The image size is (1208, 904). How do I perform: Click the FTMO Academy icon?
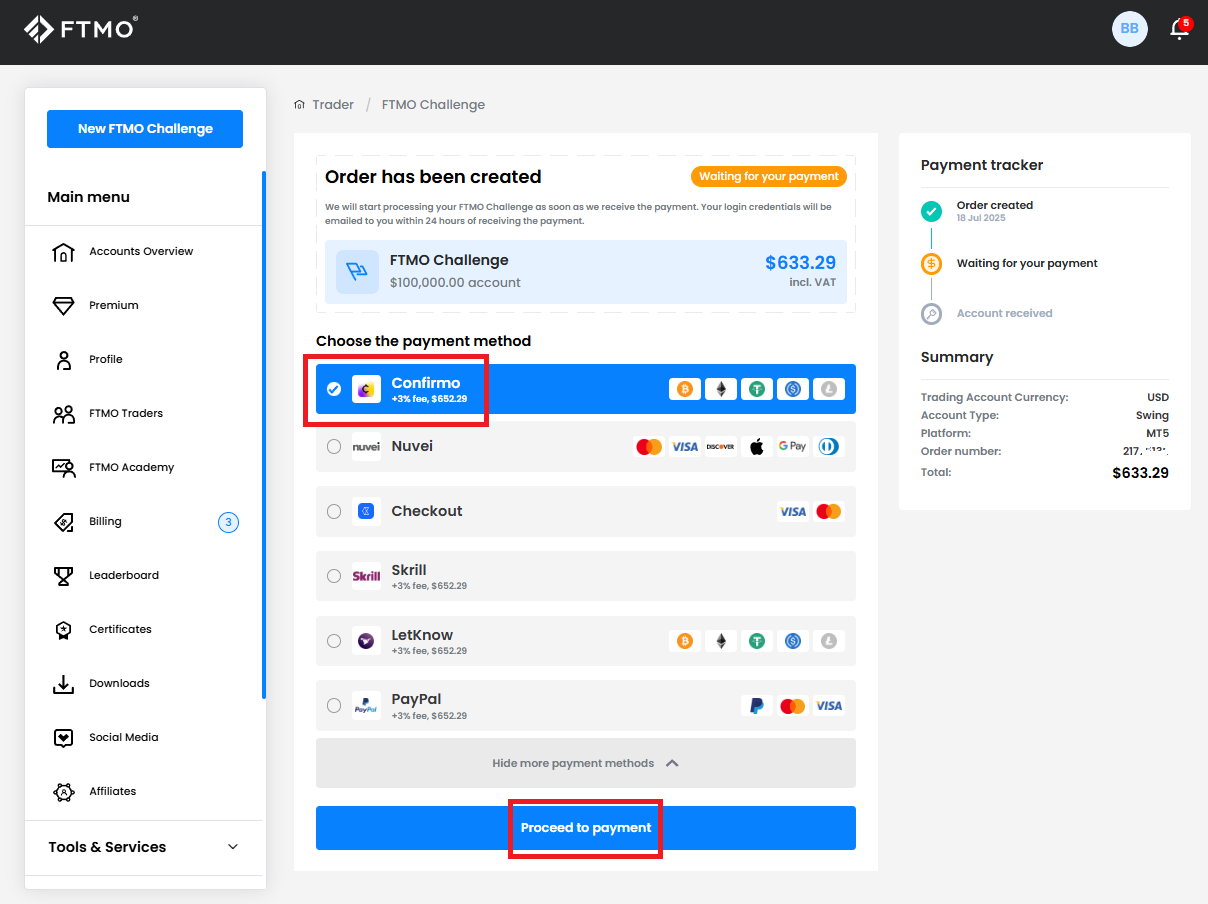pyautogui.click(x=63, y=468)
